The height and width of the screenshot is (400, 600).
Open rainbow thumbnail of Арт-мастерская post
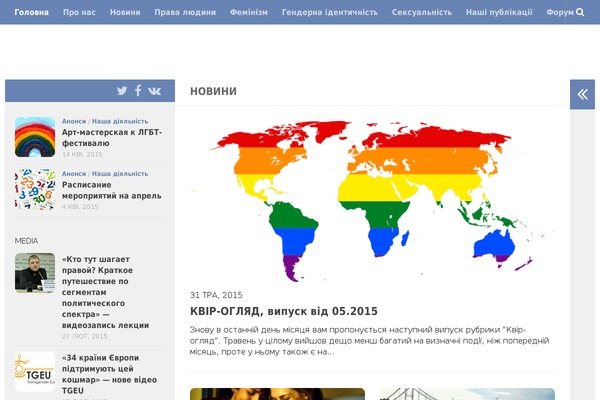[35, 137]
